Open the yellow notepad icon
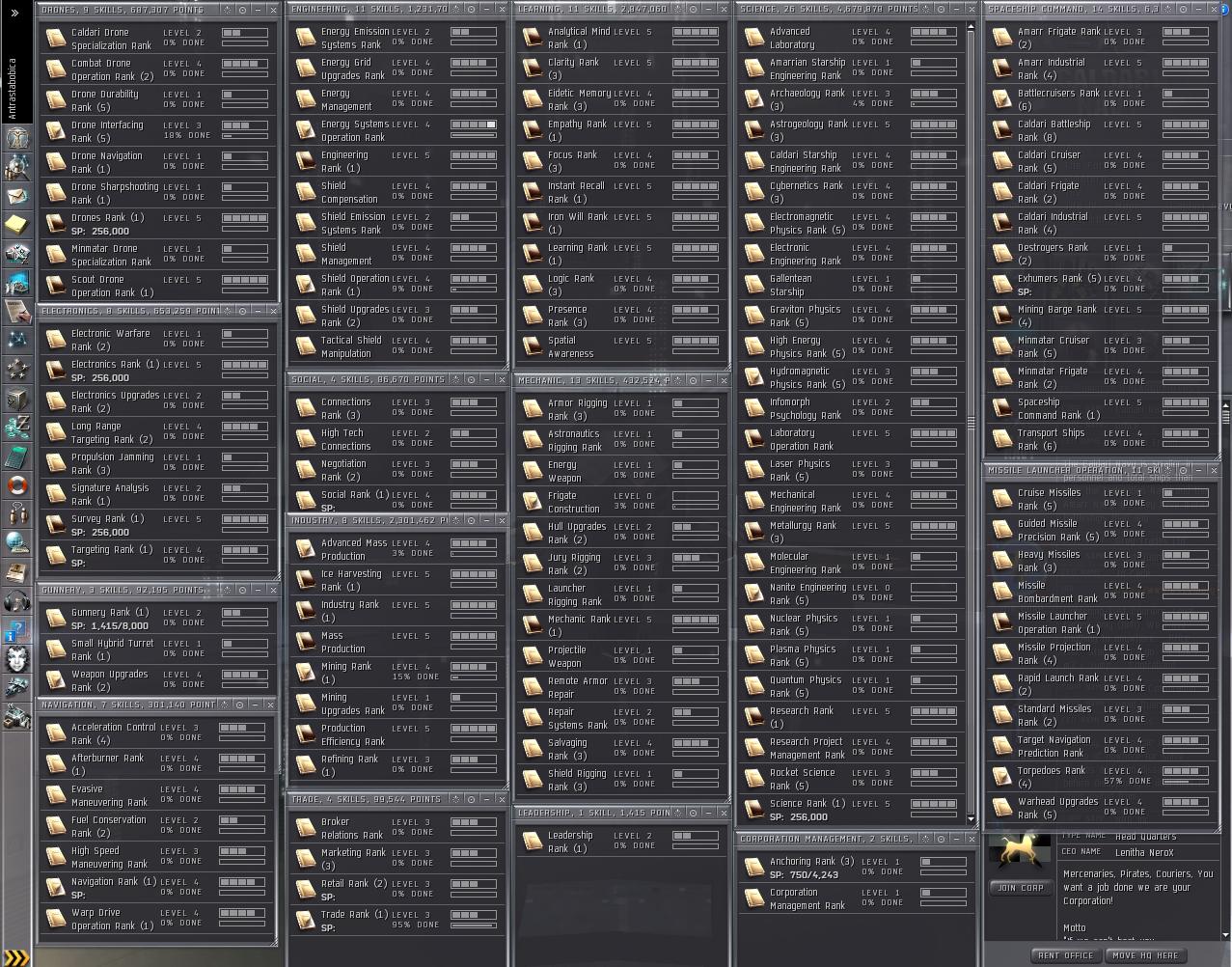This screenshot has width=1232, height=967. [17, 225]
